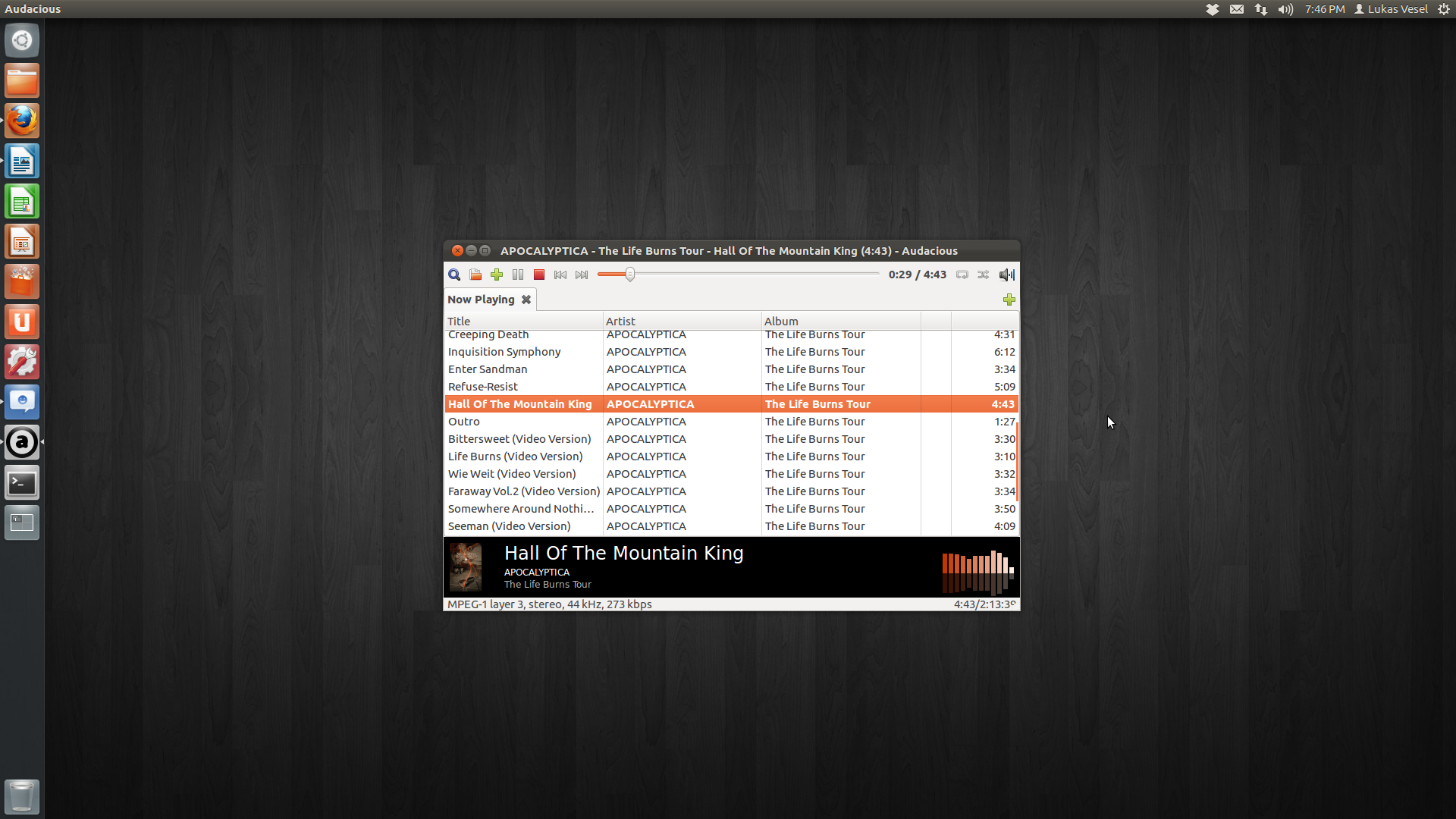Select the highlighted track Hall Of The Mountain King
1456x819 pixels.
coord(730,404)
